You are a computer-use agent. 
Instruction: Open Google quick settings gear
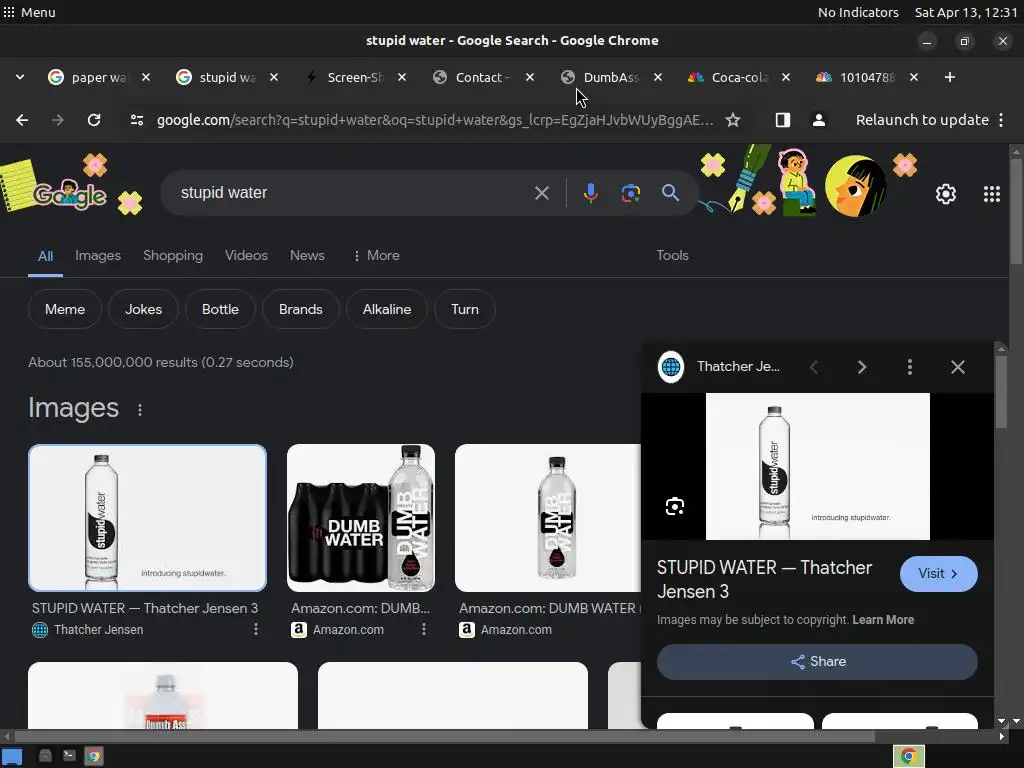(946, 194)
